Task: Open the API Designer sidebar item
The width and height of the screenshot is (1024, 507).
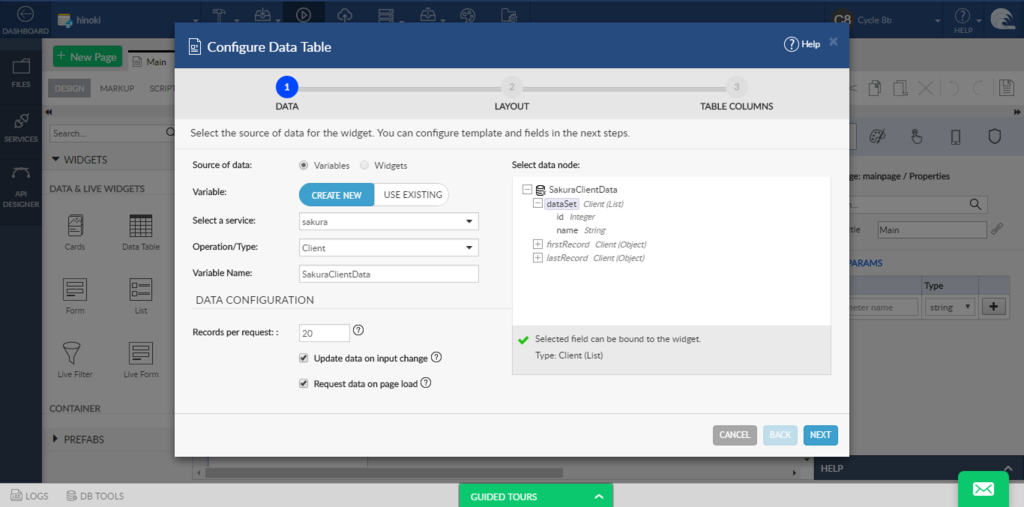Action: (21, 186)
